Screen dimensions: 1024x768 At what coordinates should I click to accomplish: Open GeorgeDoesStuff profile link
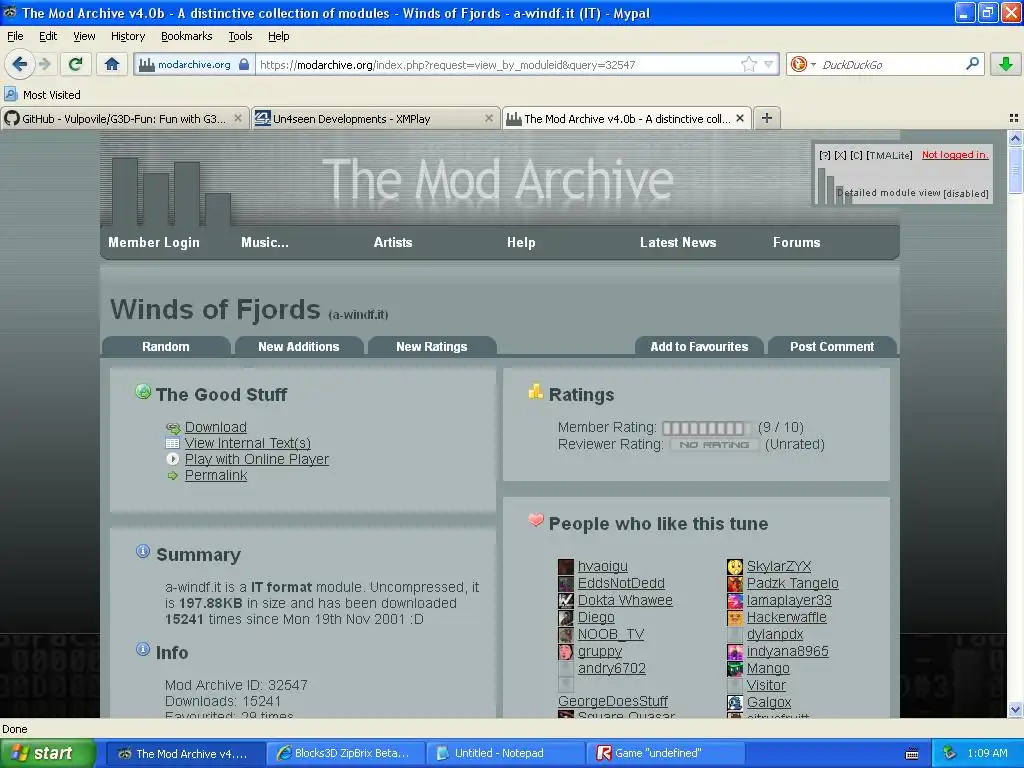coord(613,701)
